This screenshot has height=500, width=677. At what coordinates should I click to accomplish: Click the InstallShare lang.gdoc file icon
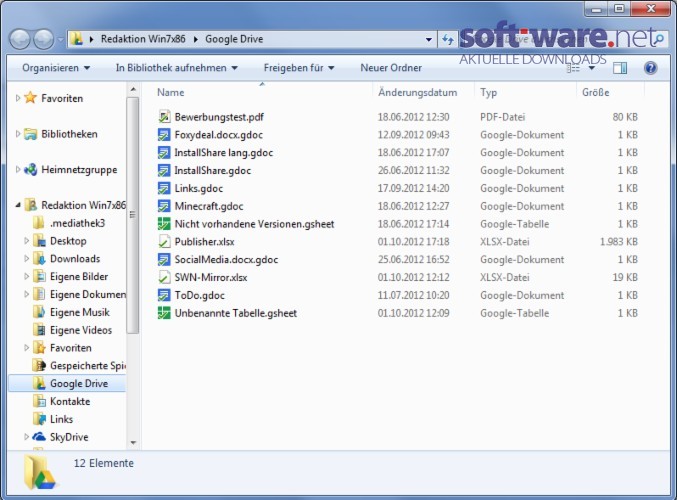pyautogui.click(x=164, y=152)
